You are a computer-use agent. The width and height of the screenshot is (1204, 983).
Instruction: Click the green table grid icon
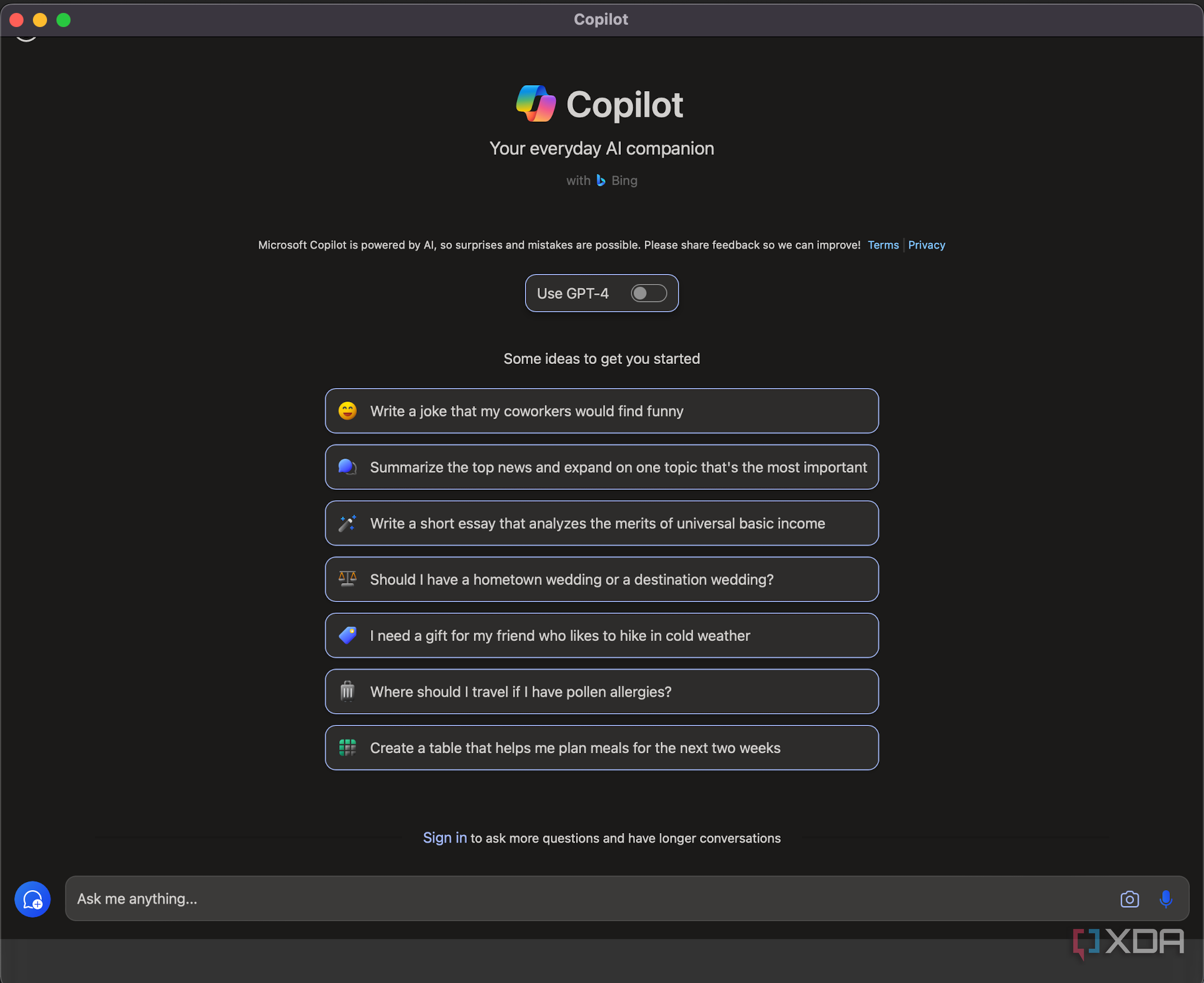[347, 748]
